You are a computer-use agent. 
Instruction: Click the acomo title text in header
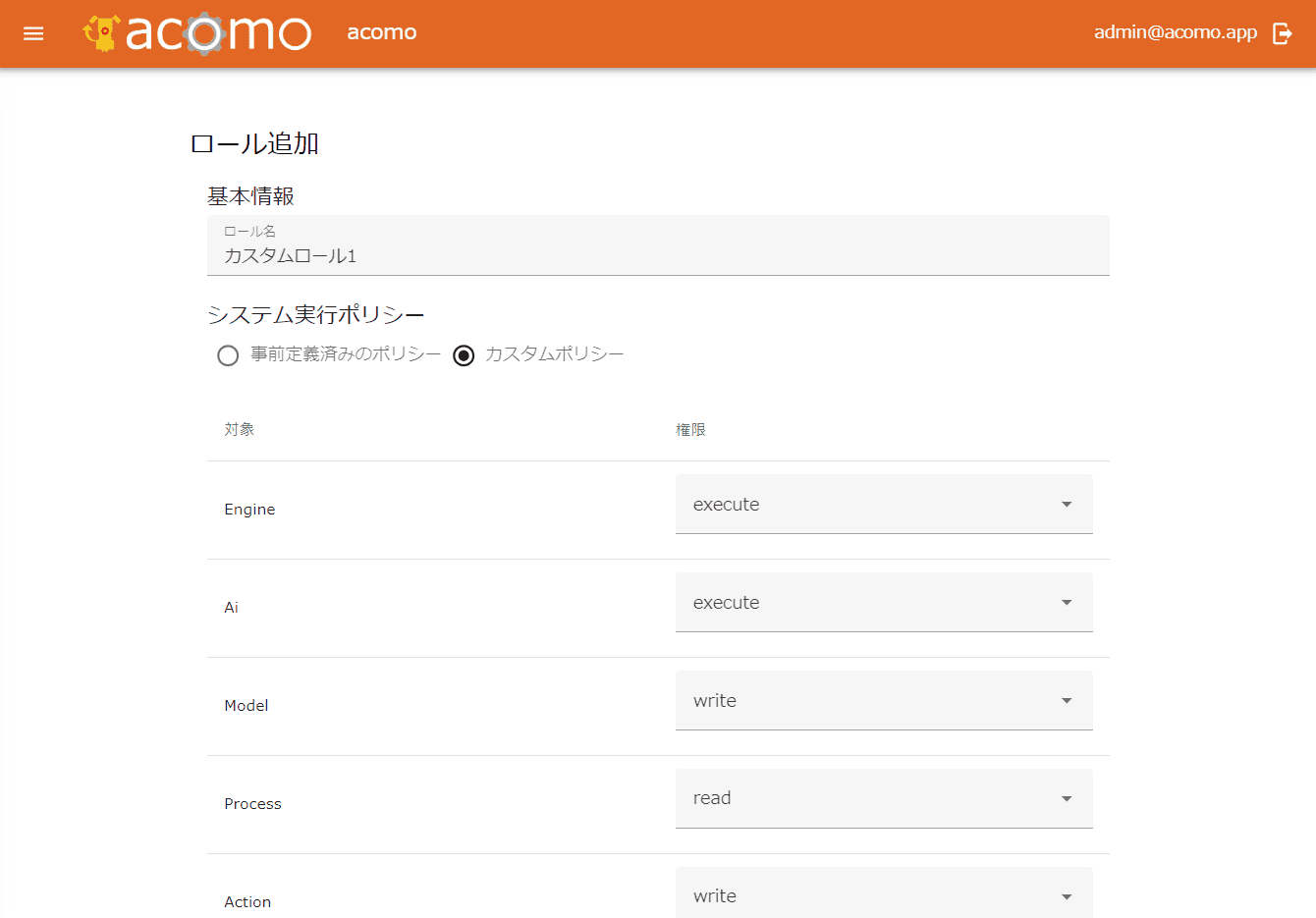pyautogui.click(x=381, y=32)
